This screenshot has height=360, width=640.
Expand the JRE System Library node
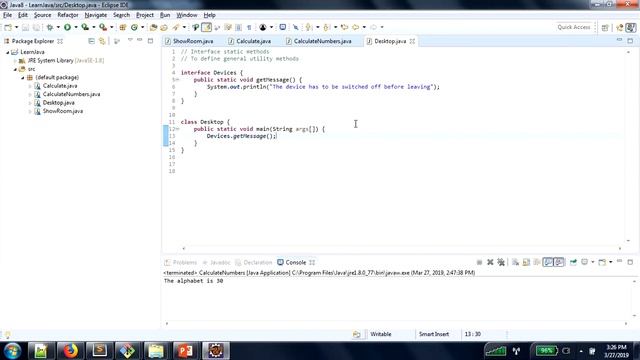15,61
